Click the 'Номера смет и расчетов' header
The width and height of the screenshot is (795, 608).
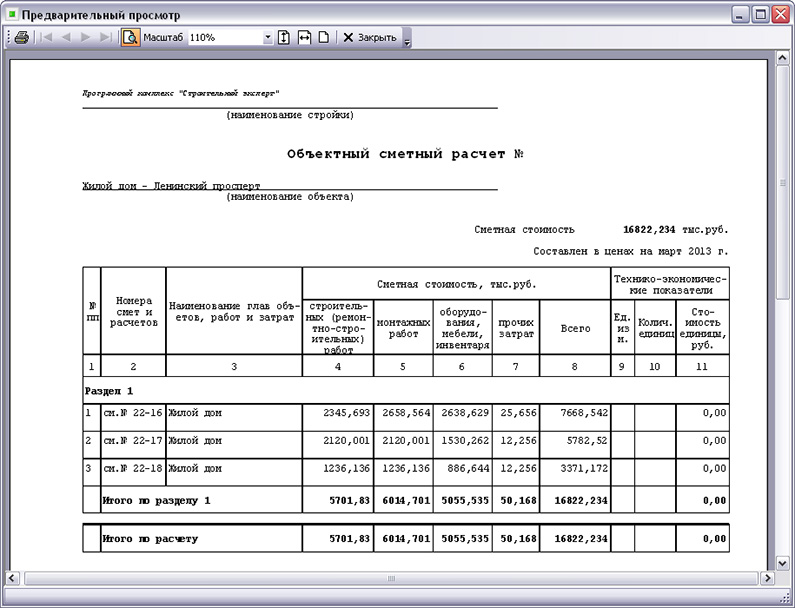(133, 312)
